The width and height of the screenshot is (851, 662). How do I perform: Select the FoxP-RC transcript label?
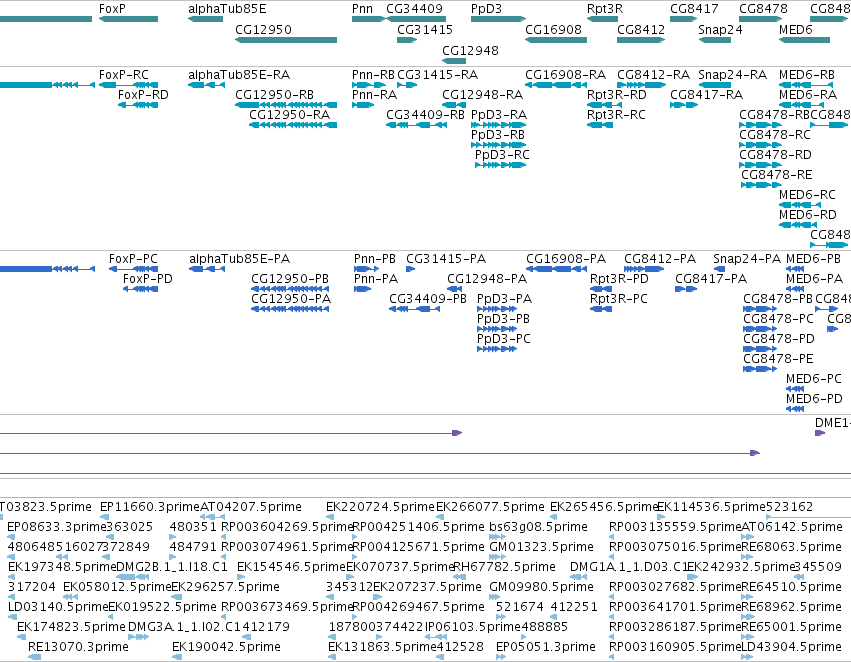(123, 74)
